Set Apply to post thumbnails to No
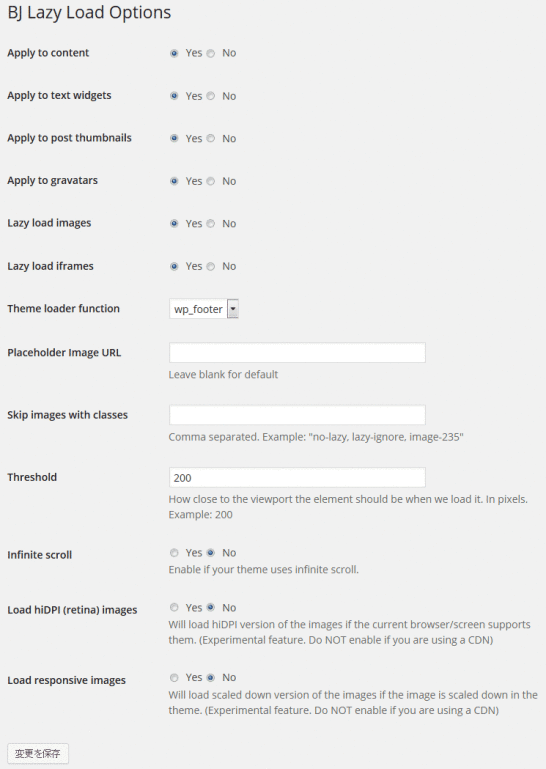Image resolution: width=546 pixels, height=769 pixels. tap(211, 138)
